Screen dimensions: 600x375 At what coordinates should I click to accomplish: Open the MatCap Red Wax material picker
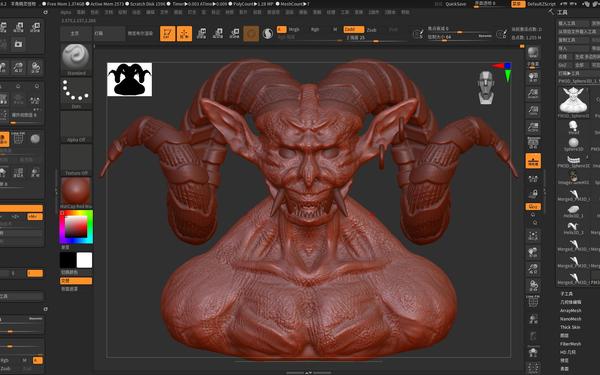tap(76, 193)
